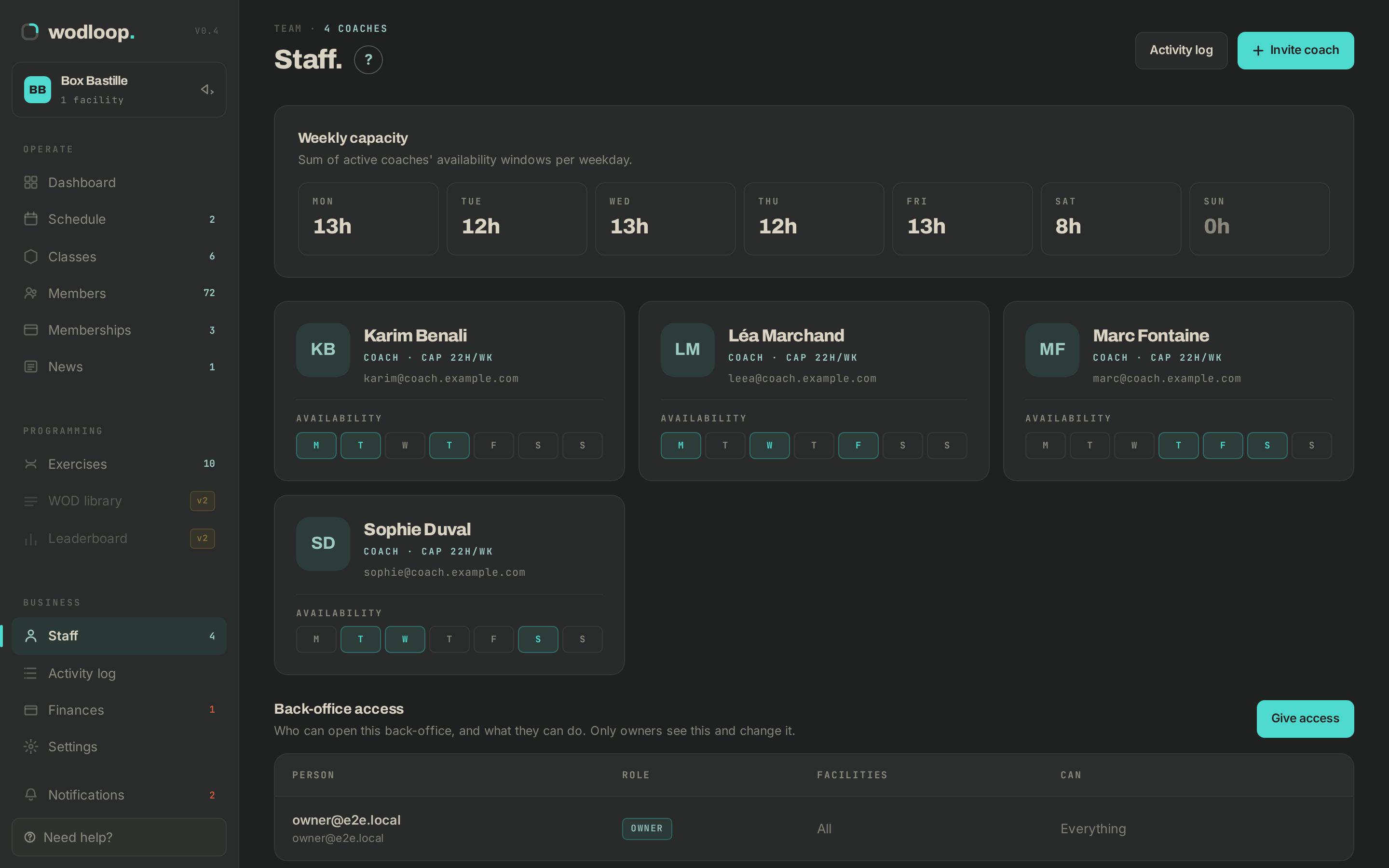Toggle Marc Fontaine's Monday availability
This screenshot has height=868, width=1389.
pyautogui.click(x=1045, y=446)
